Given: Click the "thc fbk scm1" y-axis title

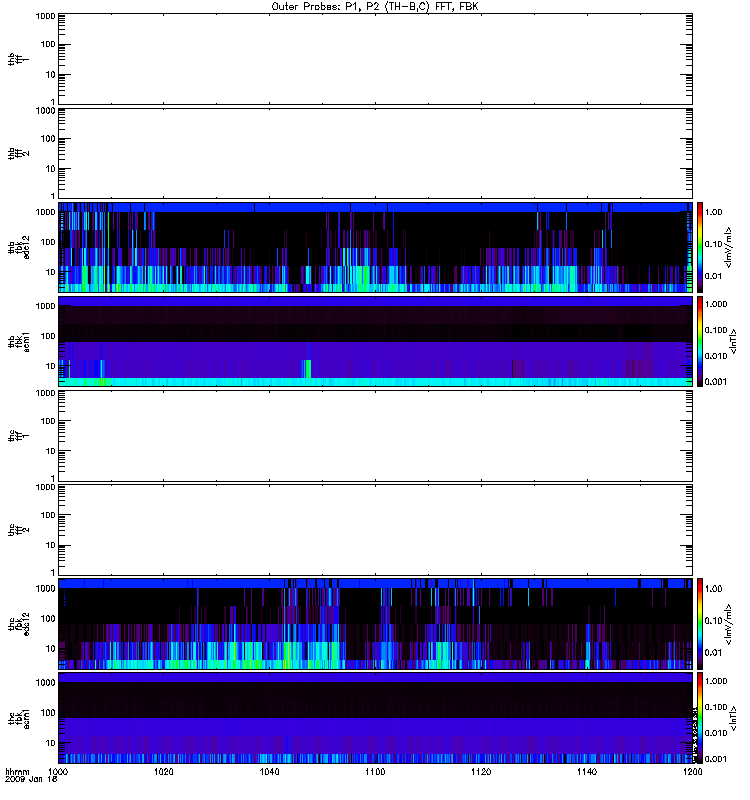Looking at the screenshot, I should coord(19,718).
